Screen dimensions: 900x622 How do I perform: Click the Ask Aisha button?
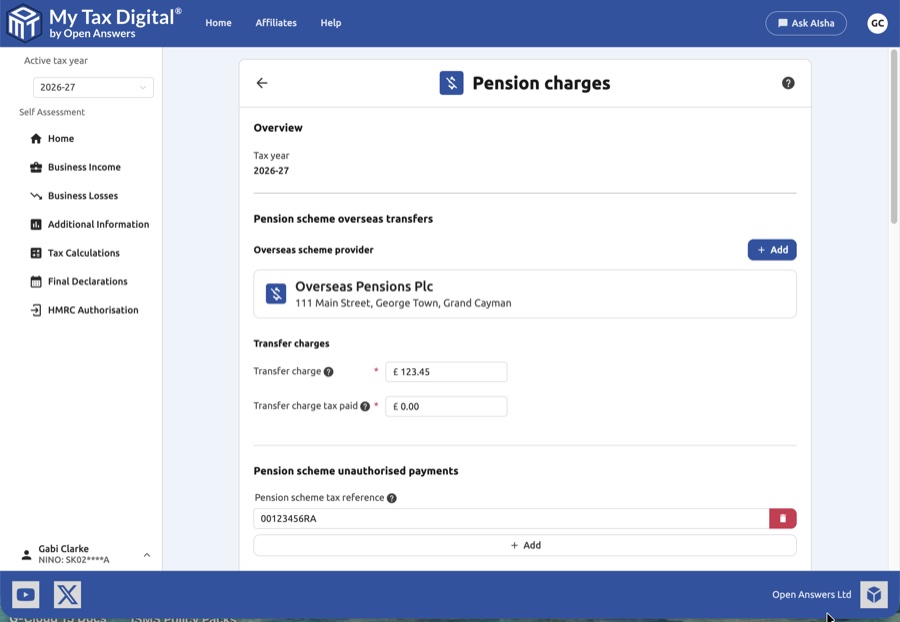[805, 23]
